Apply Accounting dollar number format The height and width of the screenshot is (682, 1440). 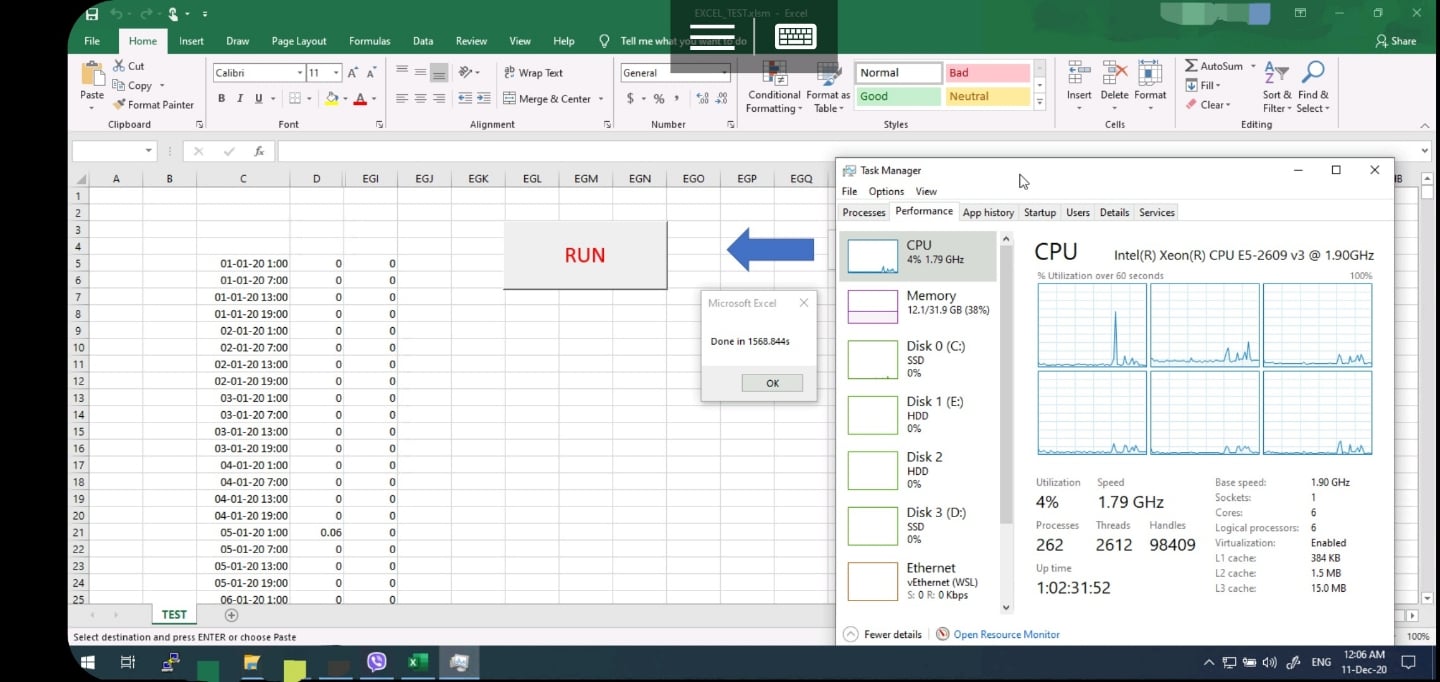pyautogui.click(x=630, y=98)
